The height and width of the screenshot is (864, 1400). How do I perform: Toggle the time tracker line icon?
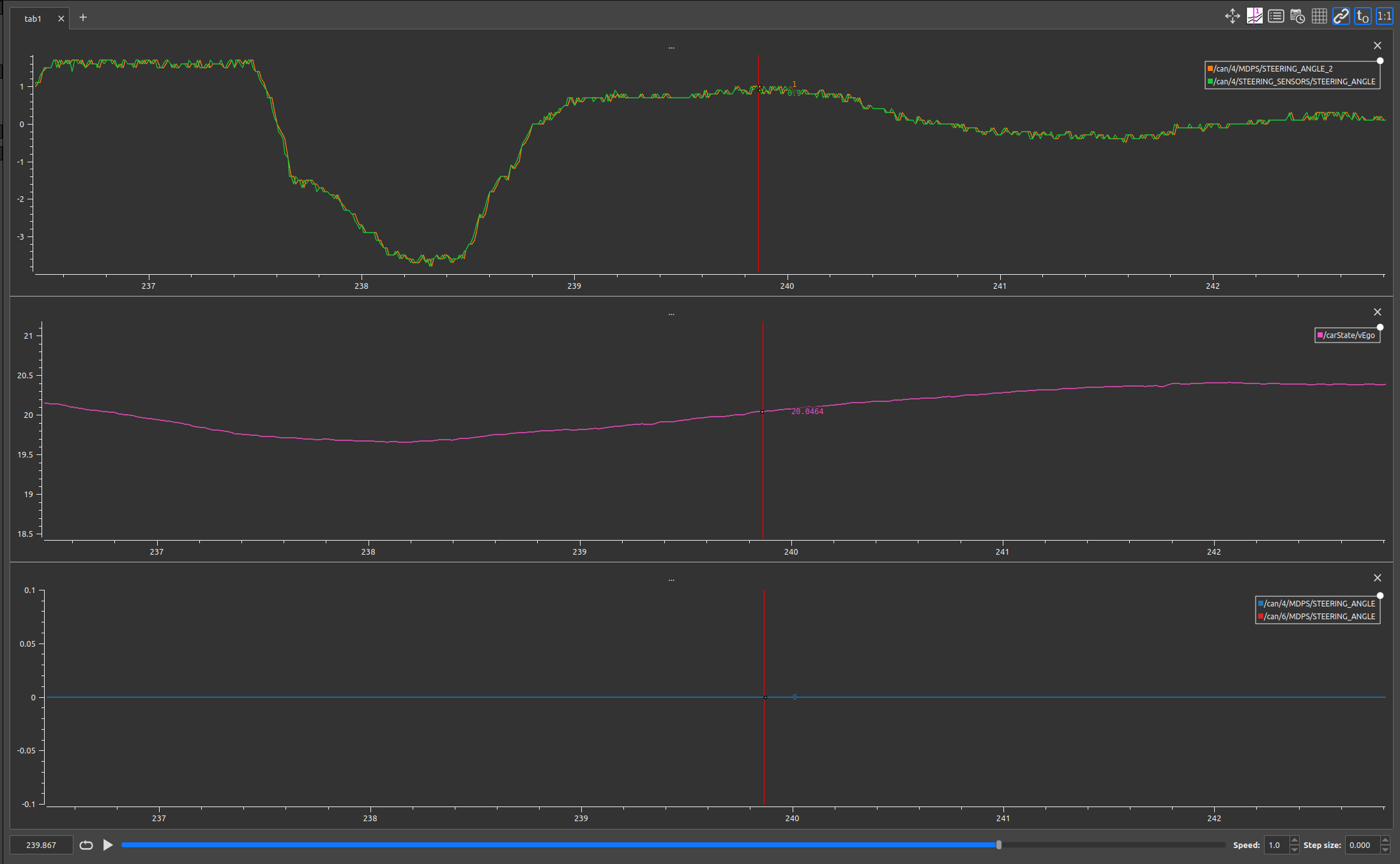click(x=1254, y=17)
